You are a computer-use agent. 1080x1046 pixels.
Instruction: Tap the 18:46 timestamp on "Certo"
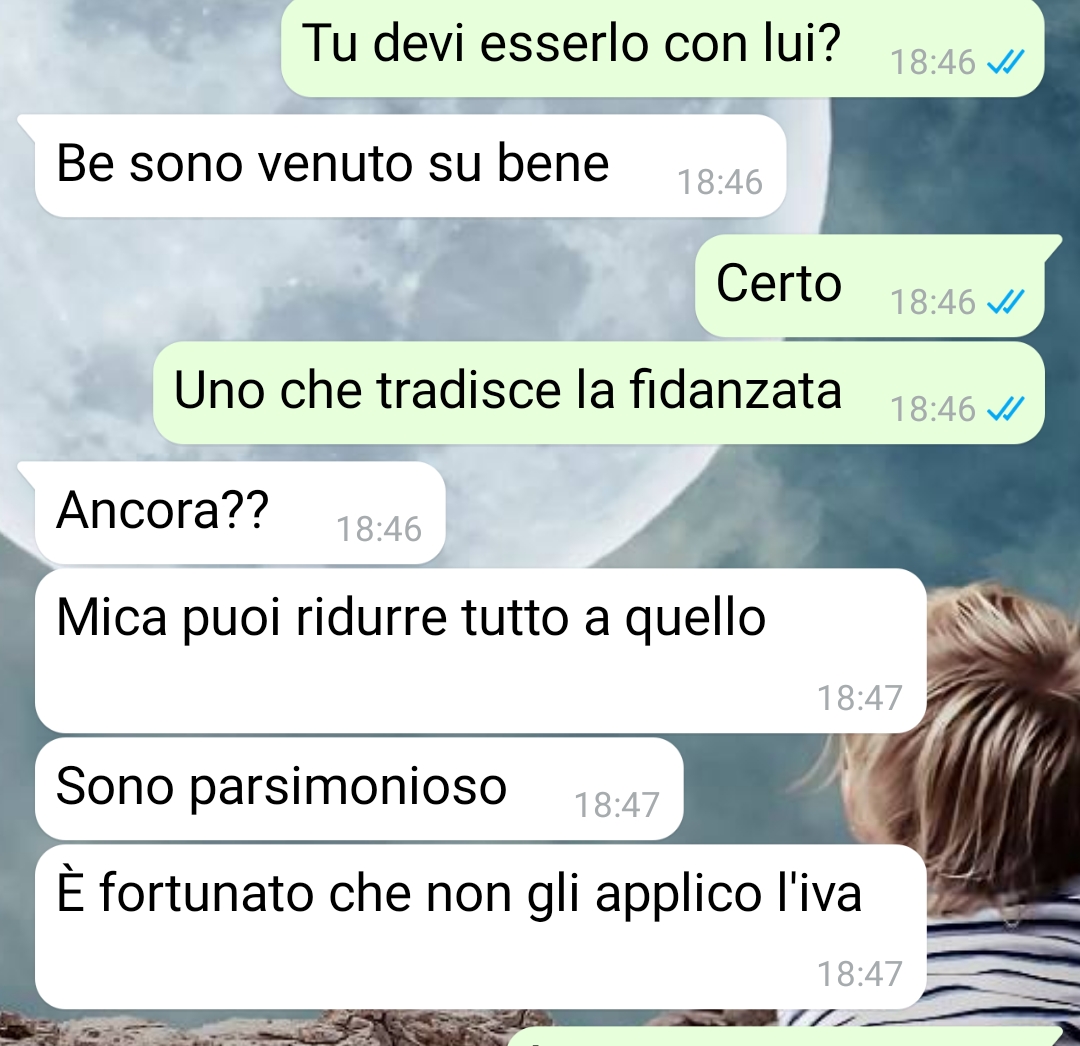pos(933,302)
